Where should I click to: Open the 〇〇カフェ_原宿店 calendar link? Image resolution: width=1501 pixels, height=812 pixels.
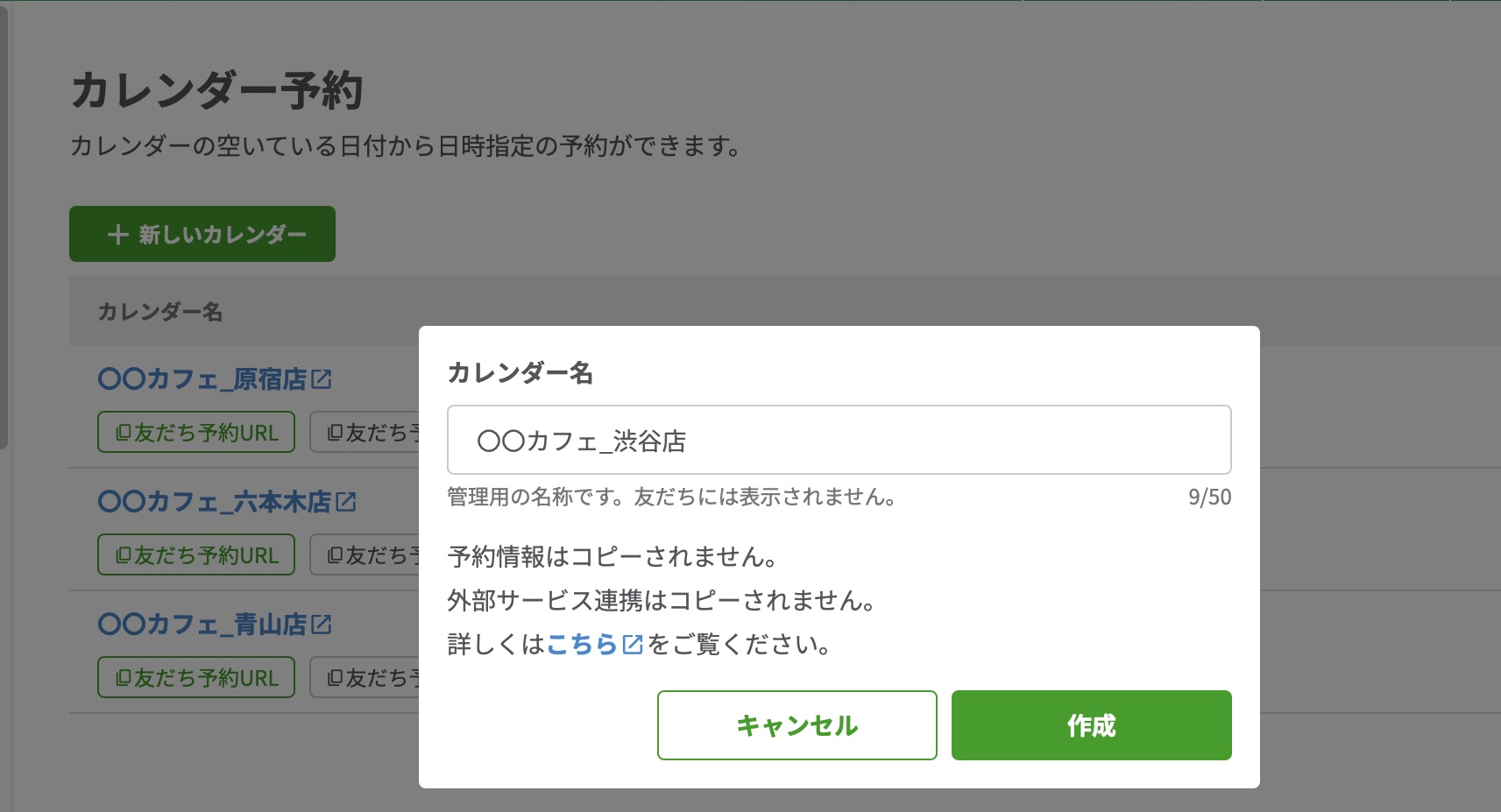202,379
